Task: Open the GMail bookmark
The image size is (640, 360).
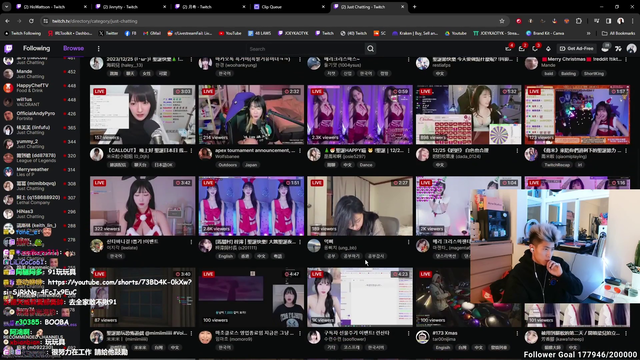Action: (152, 33)
